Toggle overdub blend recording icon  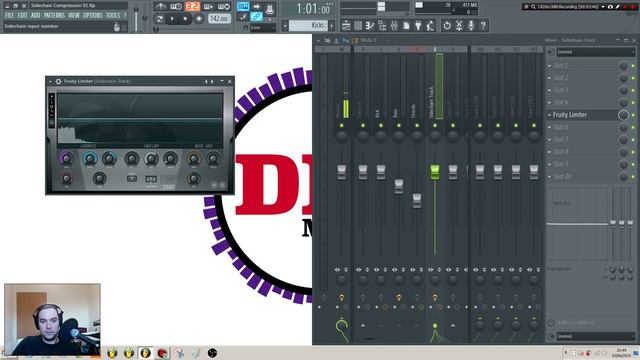click(x=208, y=7)
